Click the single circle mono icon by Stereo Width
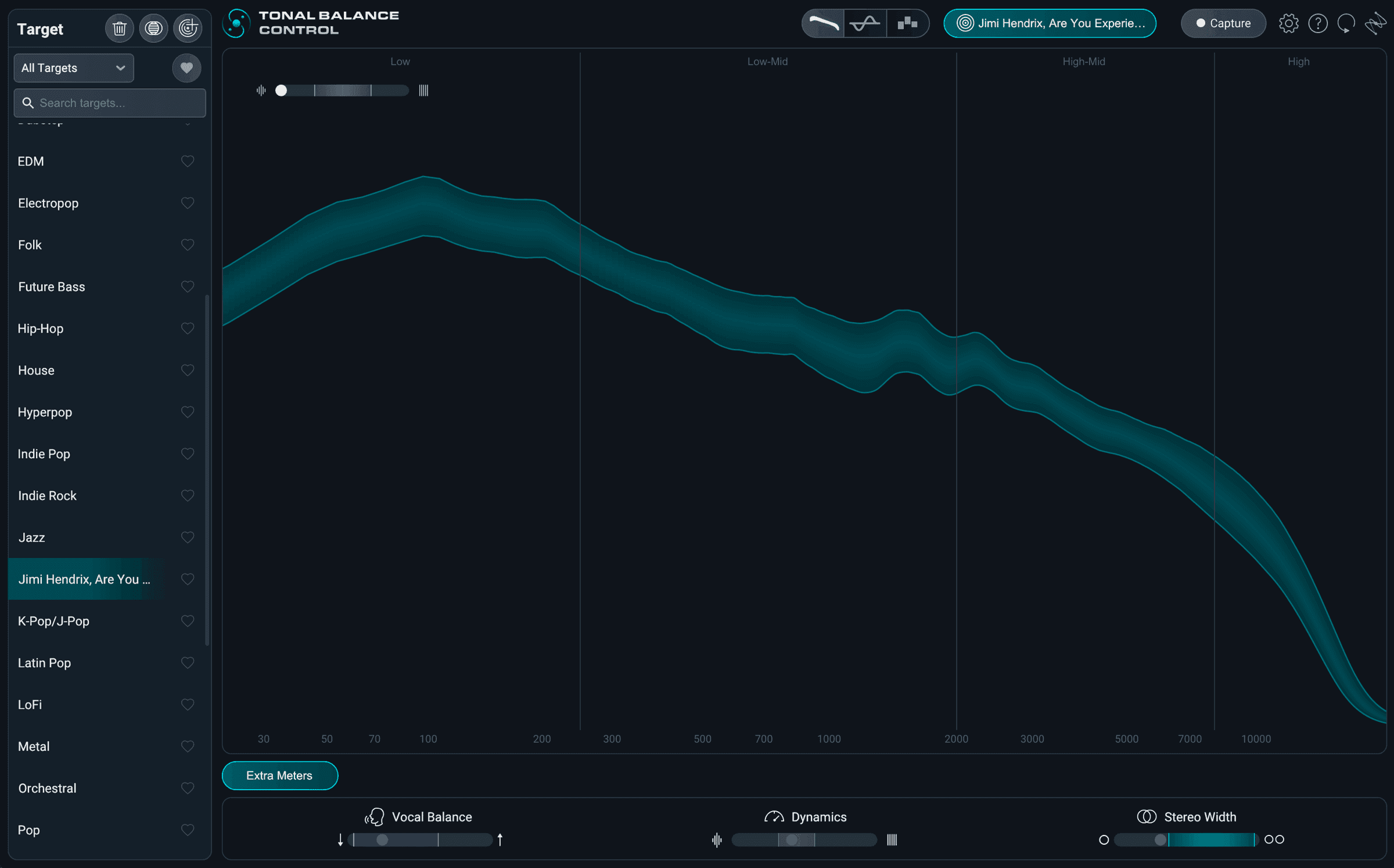The image size is (1394, 868). coord(1104,840)
